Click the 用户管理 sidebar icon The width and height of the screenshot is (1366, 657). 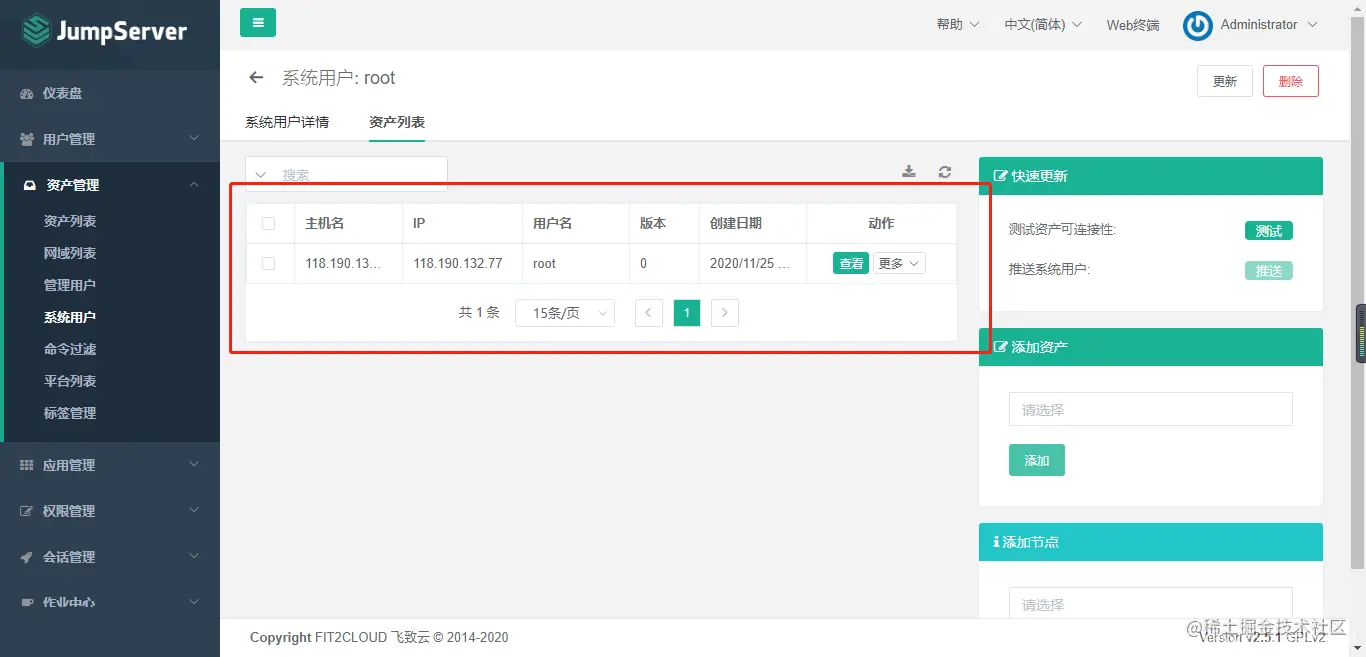(25, 138)
